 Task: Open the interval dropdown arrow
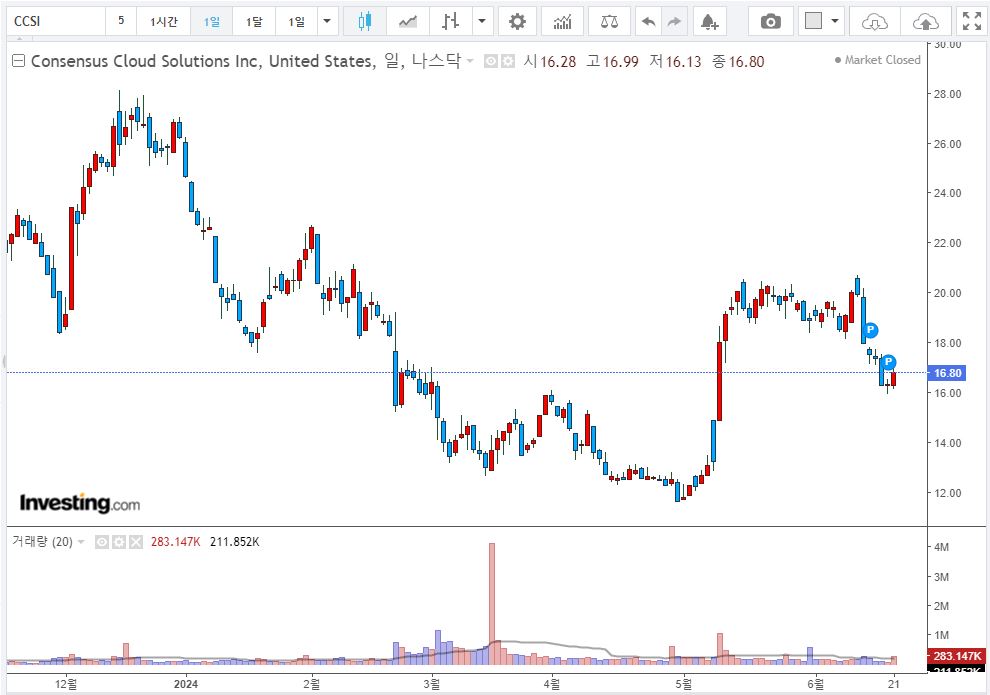[327, 21]
